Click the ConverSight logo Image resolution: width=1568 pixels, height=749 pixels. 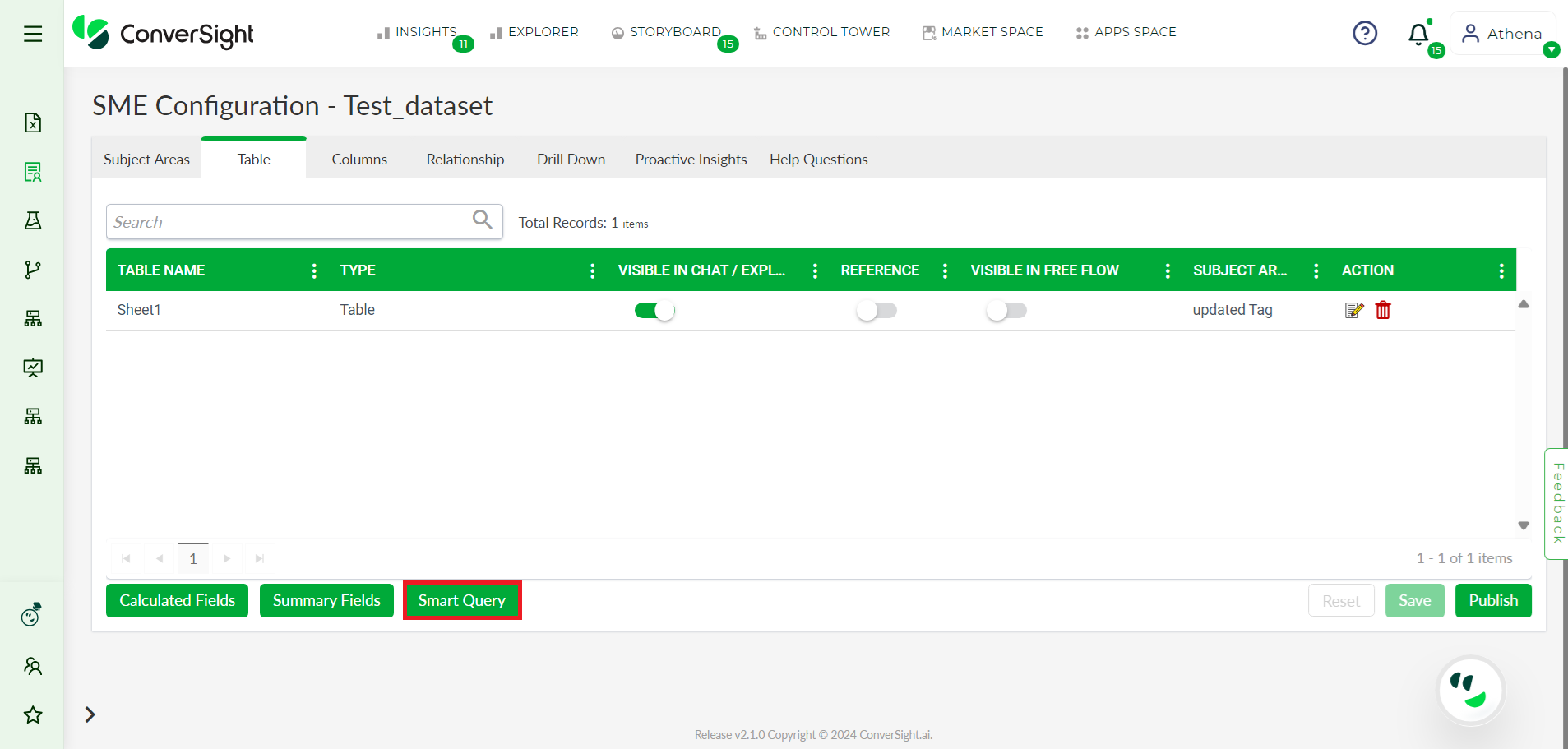tap(163, 34)
